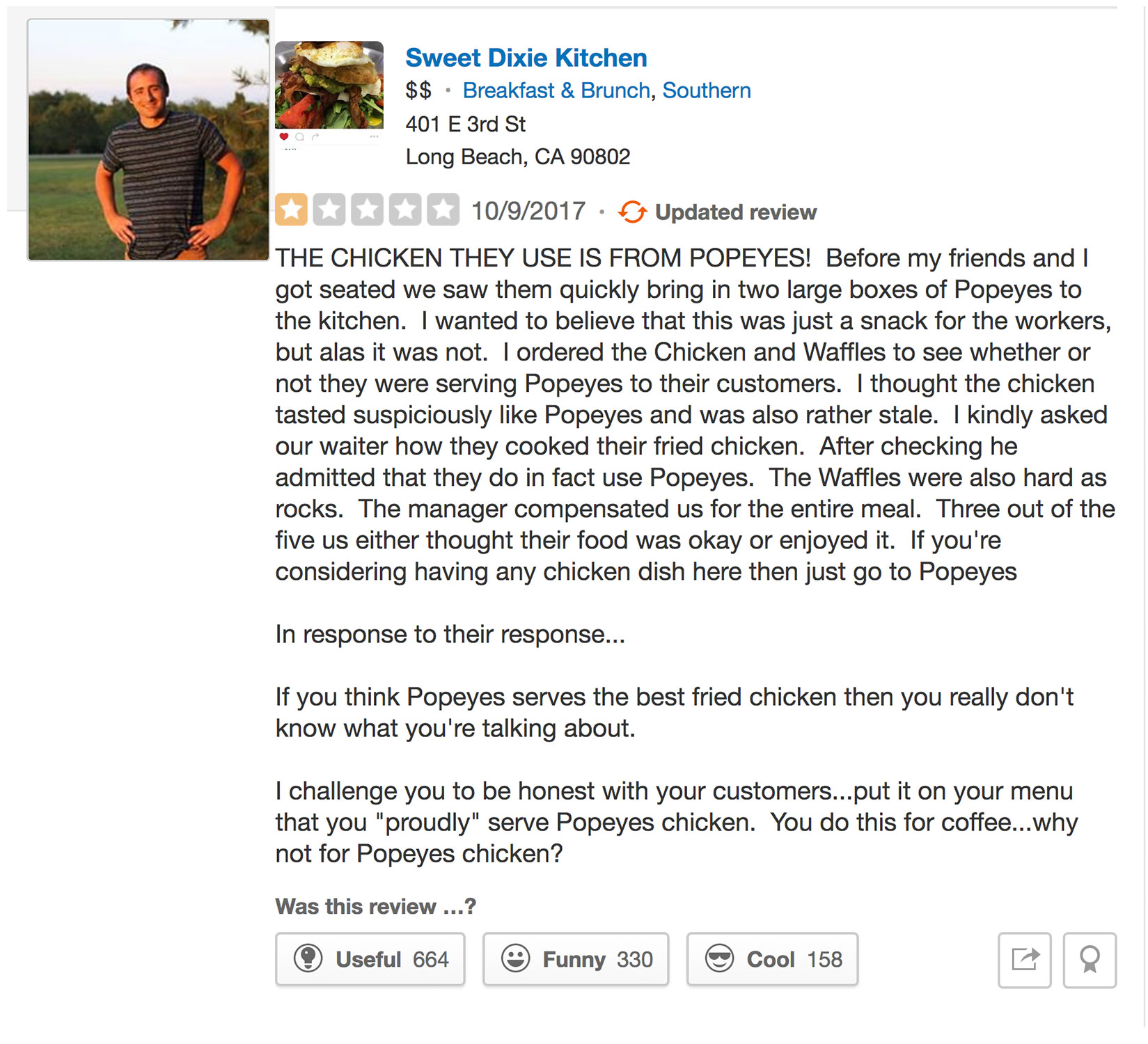Open the Breakfast & Brunch category link
The width and height of the screenshot is (1148, 1044).
pos(556,90)
